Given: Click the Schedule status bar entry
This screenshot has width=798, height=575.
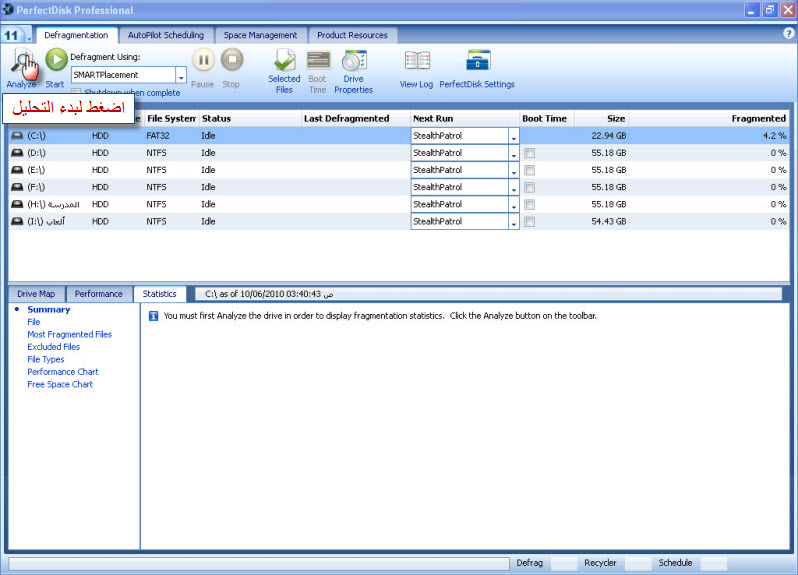Looking at the screenshot, I should click(675, 563).
